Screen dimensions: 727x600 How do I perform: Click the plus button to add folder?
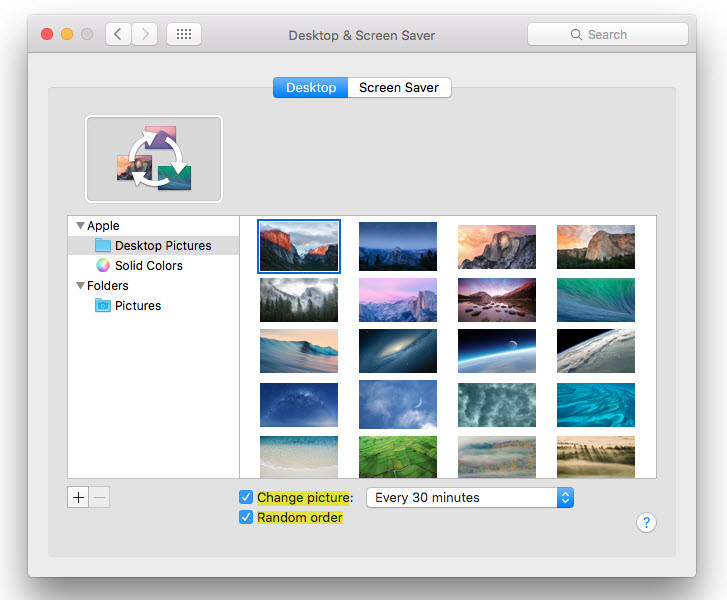78,497
